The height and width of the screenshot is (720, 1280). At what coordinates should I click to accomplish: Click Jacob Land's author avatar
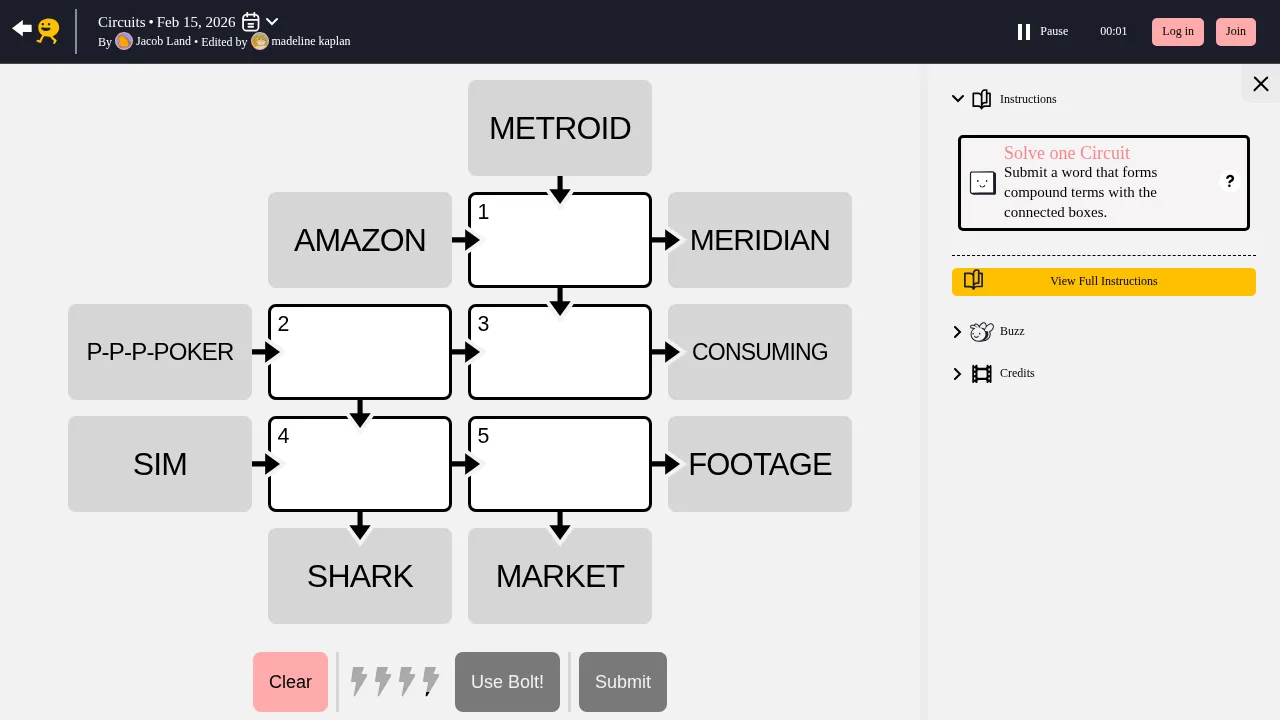[x=124, y=42]
